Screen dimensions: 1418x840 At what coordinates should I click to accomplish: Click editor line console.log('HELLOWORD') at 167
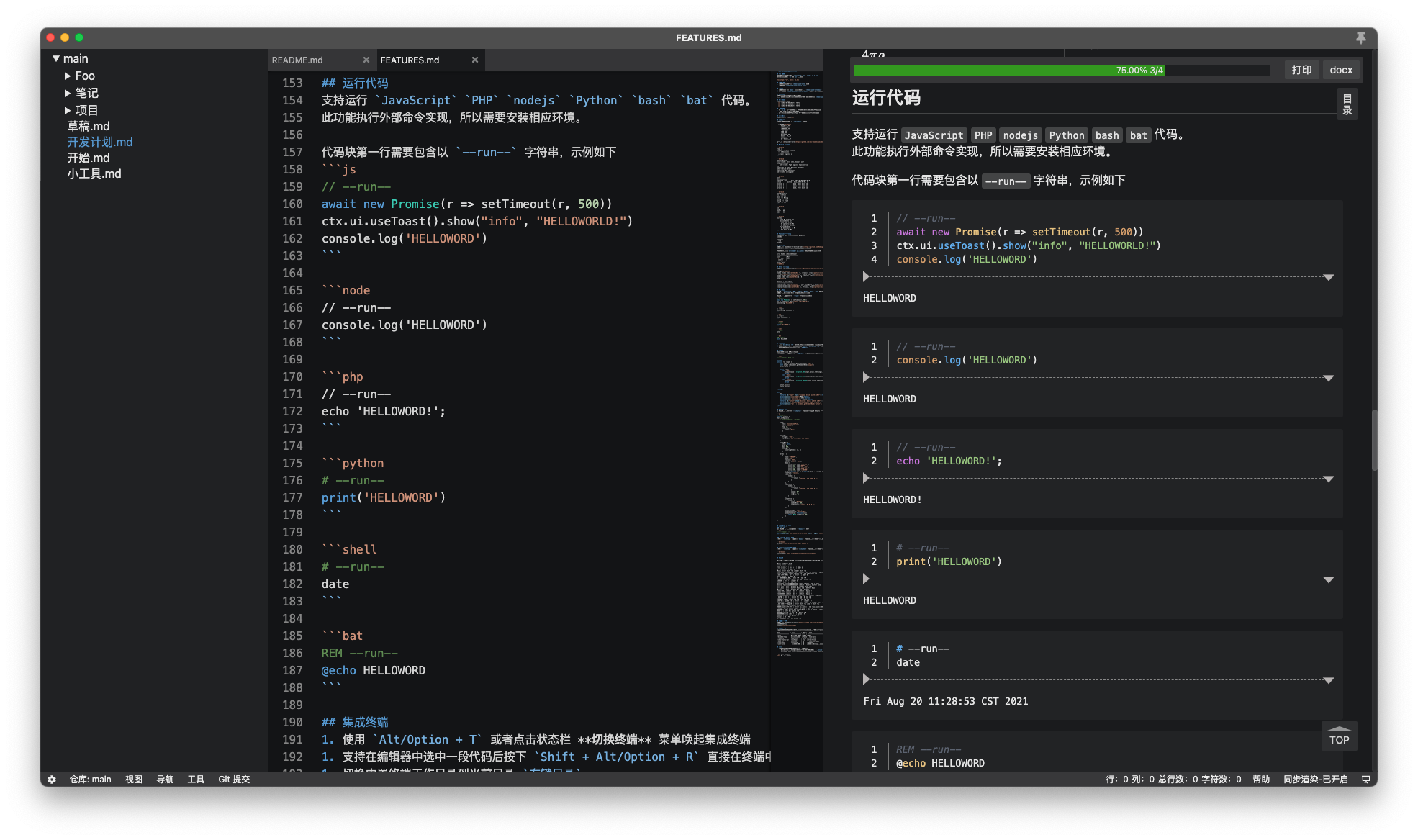click(x=404, y=325)
